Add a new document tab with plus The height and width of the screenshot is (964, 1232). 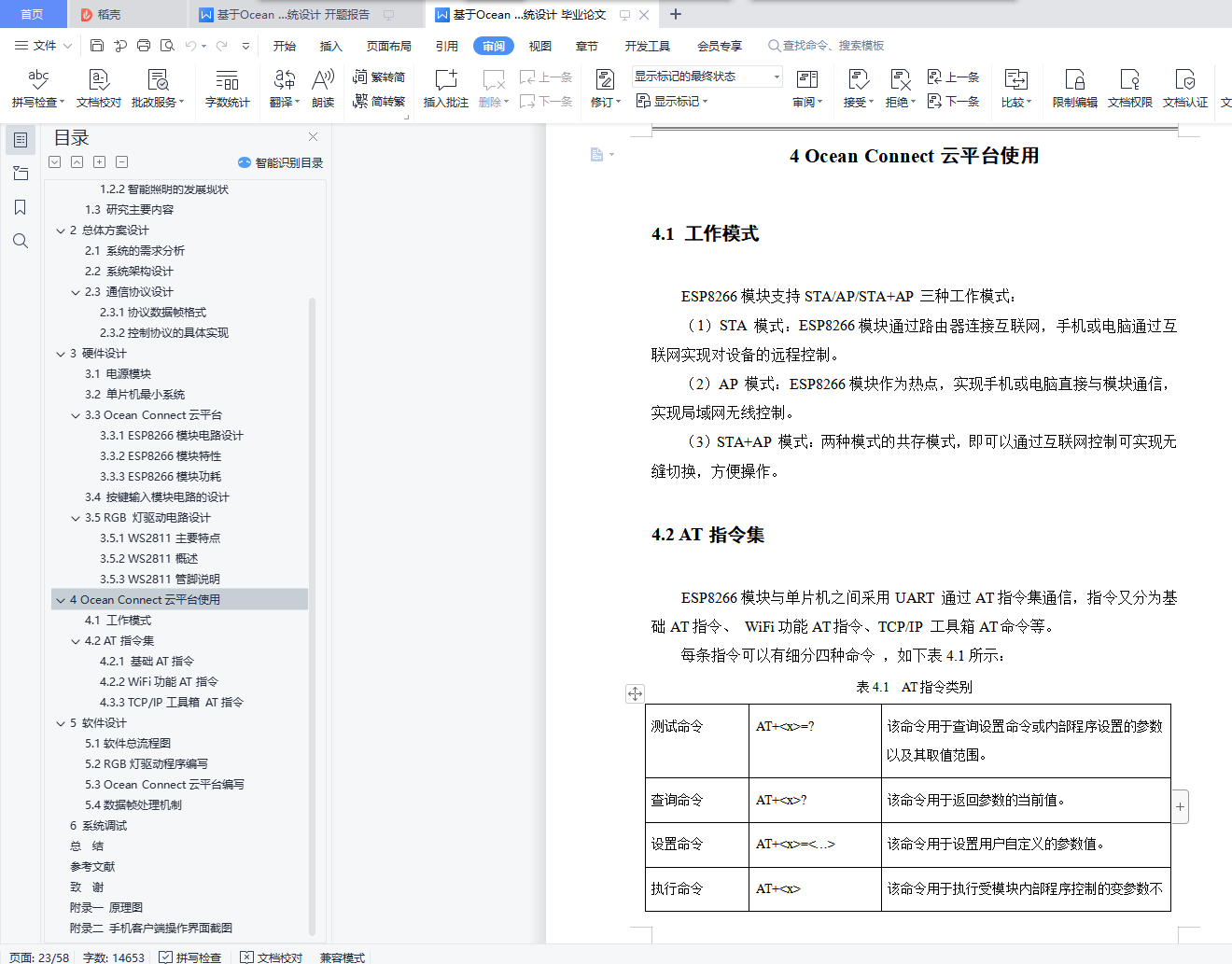tap(676, 14)
